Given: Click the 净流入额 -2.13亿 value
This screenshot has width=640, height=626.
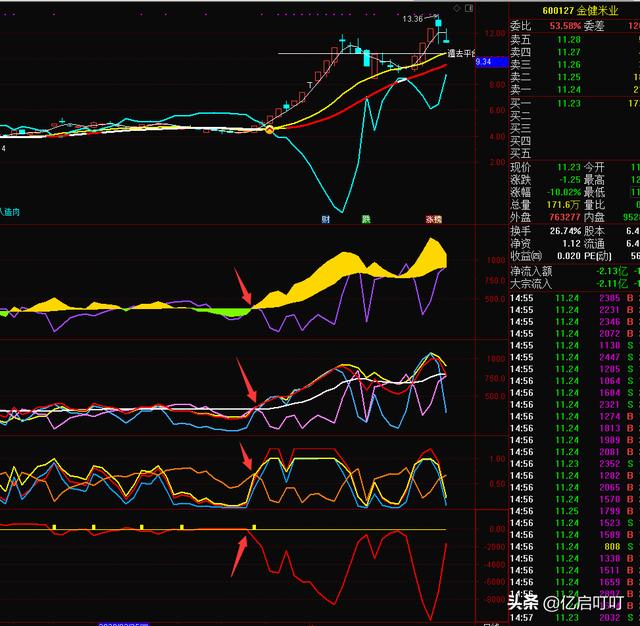Looking at the screenshot, I should [x=611, y=271].
